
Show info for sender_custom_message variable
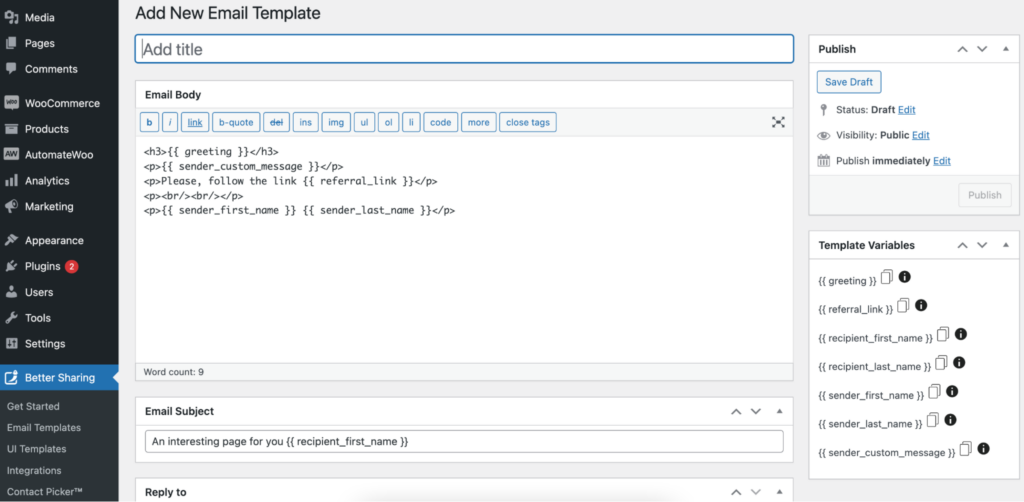984,448
